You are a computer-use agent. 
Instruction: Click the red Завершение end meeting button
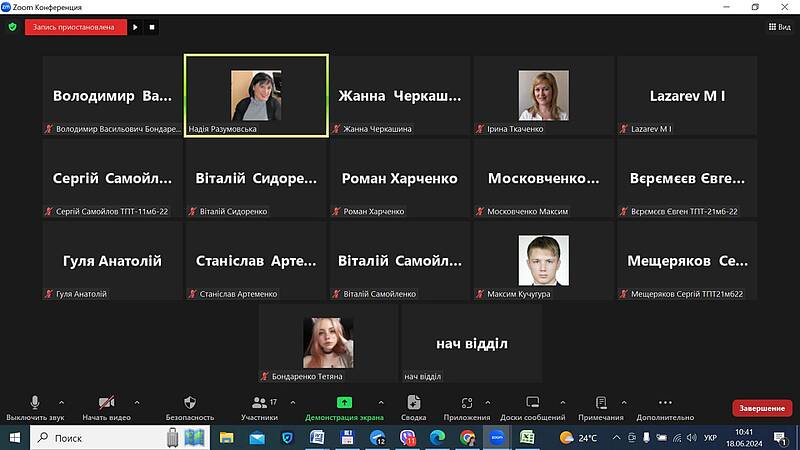pyautogui.click(x=762, y=408)
